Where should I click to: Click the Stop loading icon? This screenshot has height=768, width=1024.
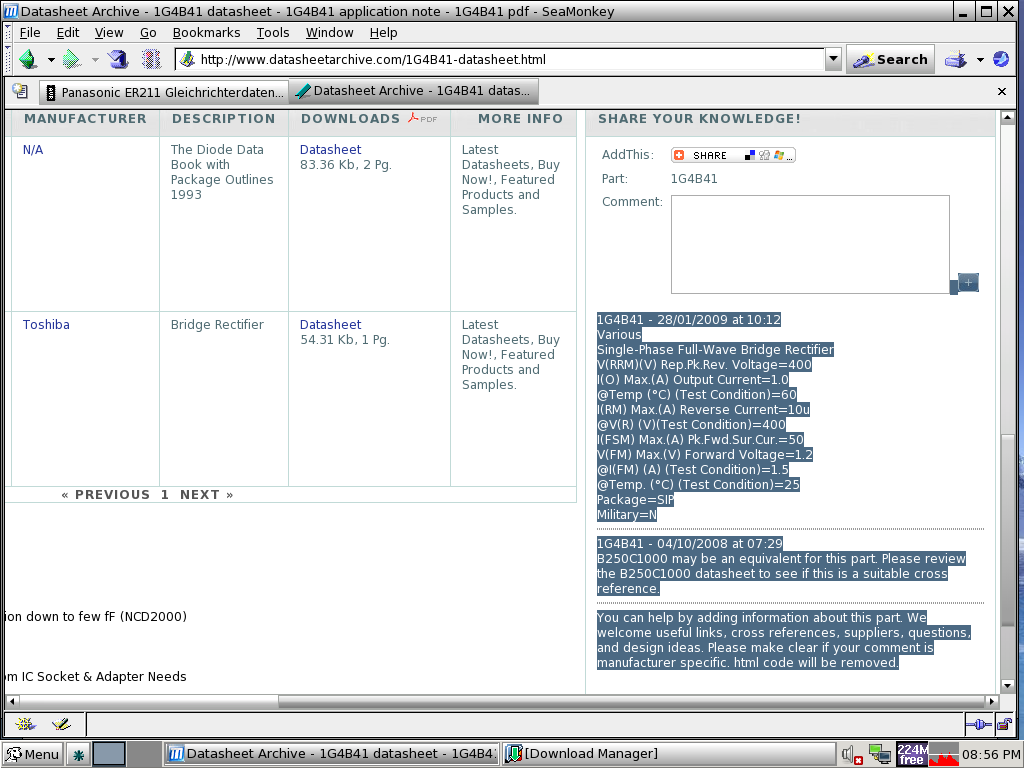pos(151,59)
